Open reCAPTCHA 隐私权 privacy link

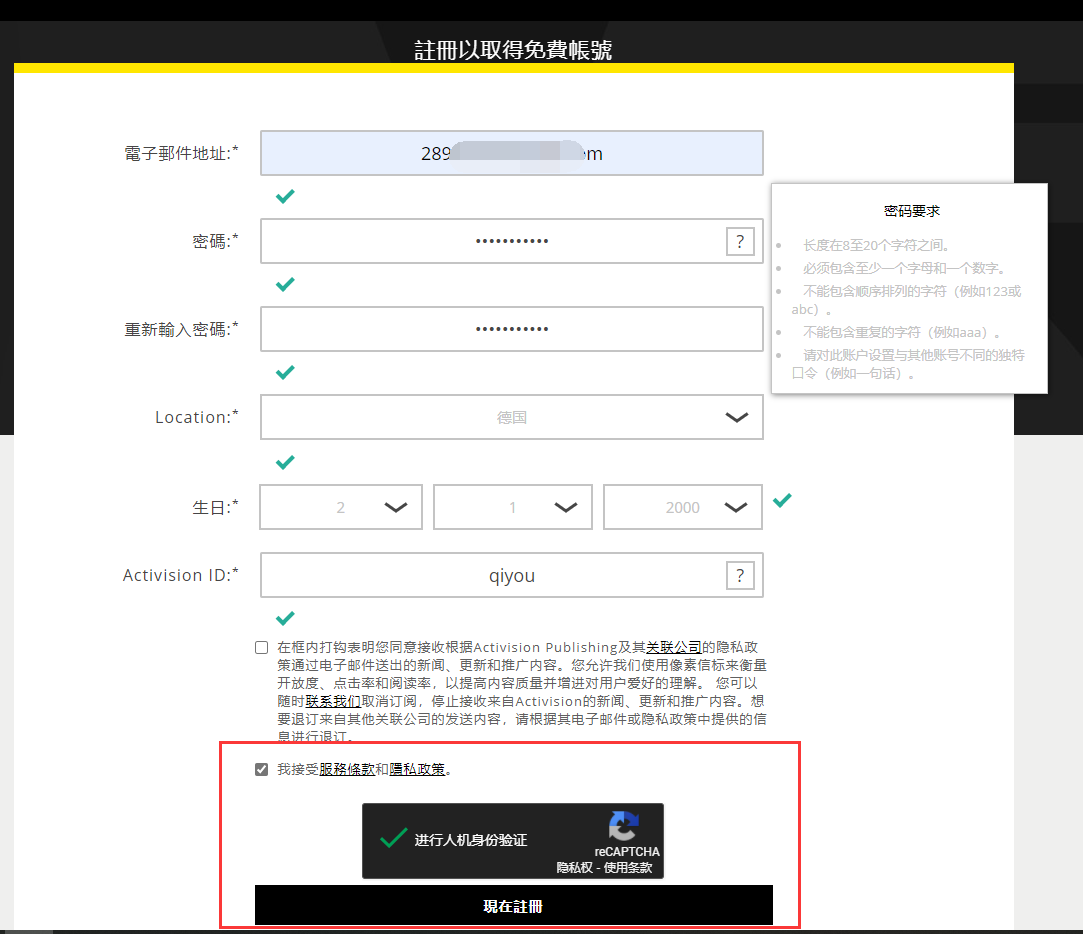point(575,868)
